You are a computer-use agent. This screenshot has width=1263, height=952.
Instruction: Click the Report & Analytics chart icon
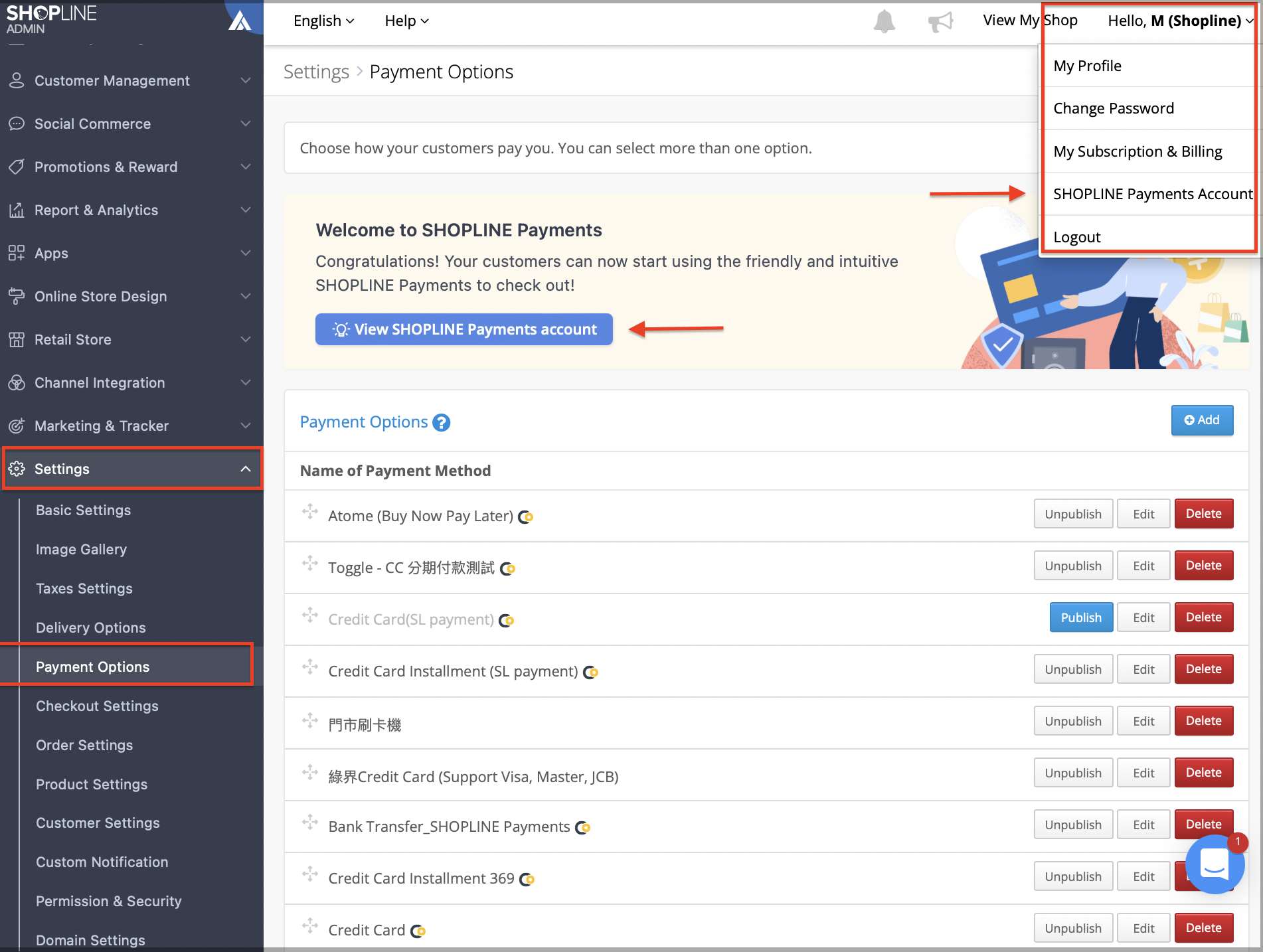pos(17,210)
